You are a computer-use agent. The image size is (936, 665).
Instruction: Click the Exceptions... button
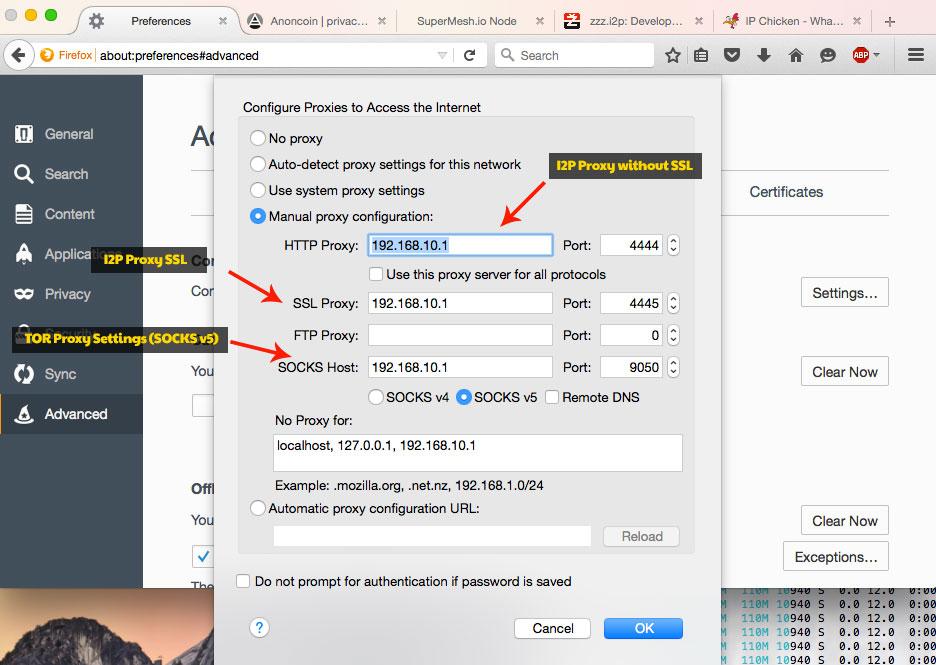click(836, 557)
